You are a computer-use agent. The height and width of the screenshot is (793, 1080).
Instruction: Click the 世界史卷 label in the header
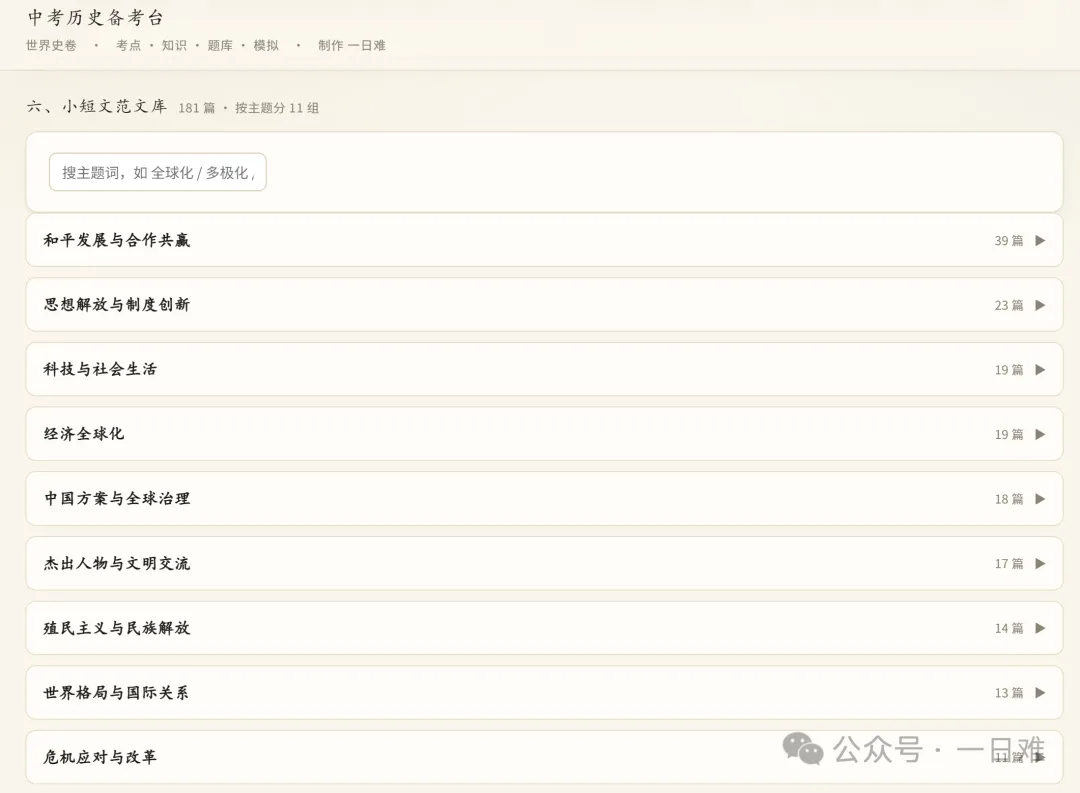51,45
